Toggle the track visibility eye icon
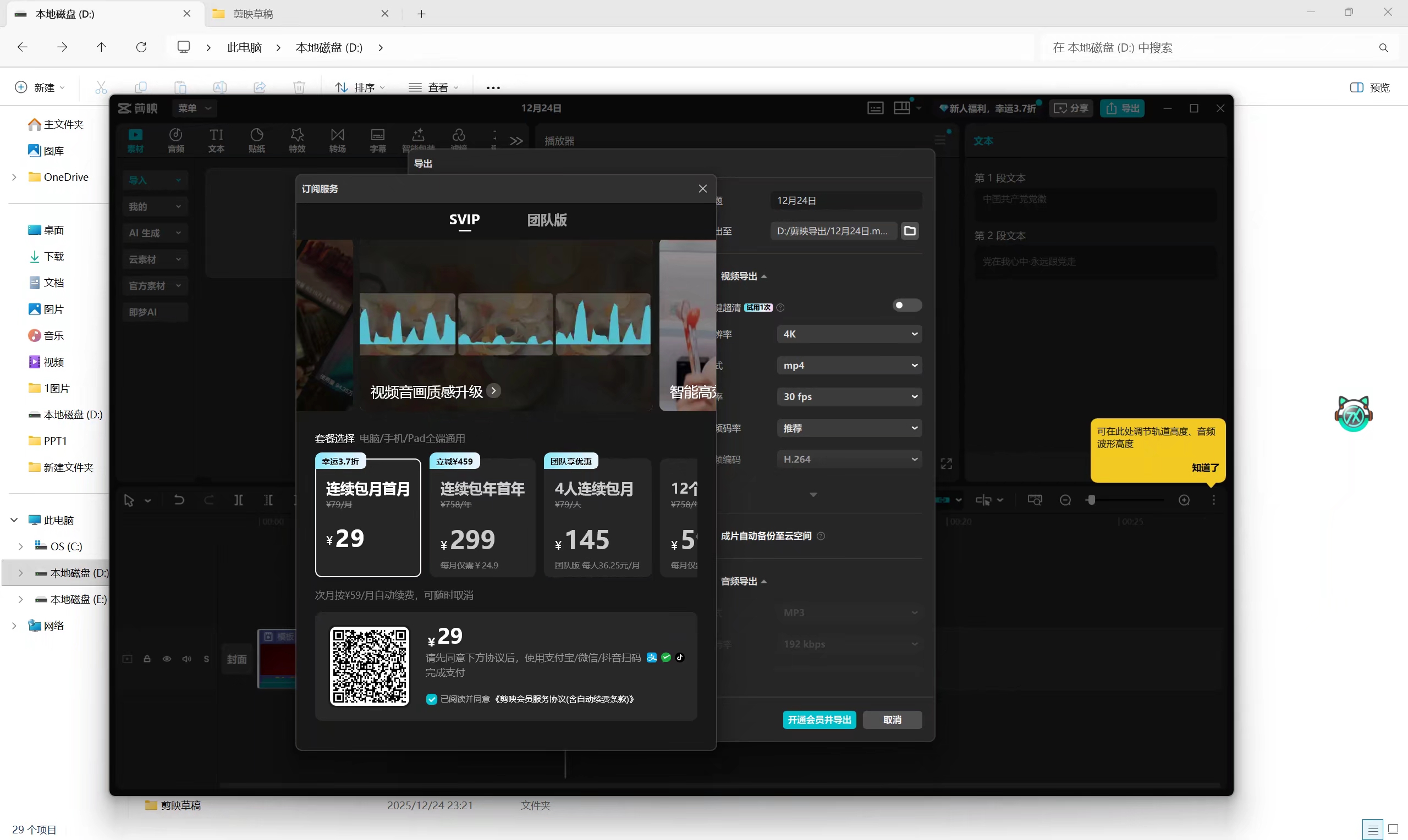The height and width of the screenshot is (840, 1408). [167, 659]
